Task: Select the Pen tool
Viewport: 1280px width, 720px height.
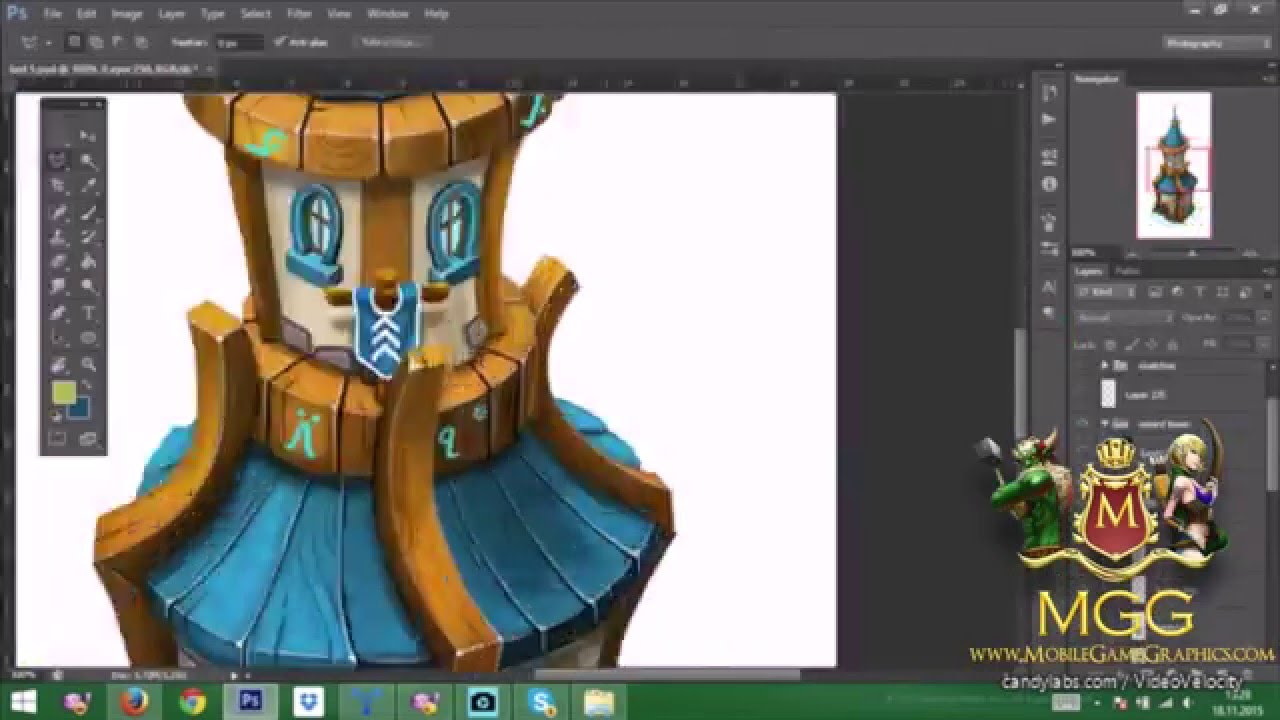Action: tap(58, 314)
